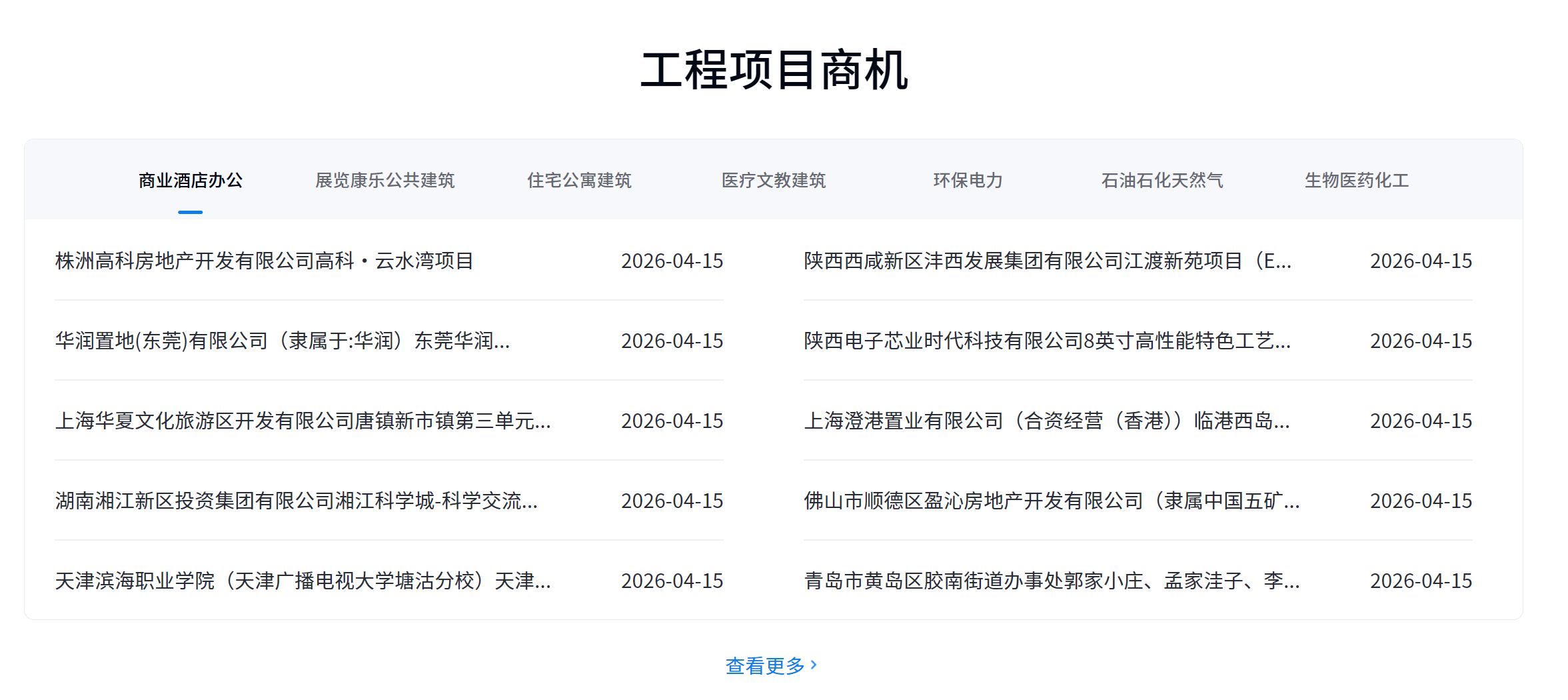Open 上海华夏文化旅游区 唐镇新市镇 project

(x=303, y=421)
